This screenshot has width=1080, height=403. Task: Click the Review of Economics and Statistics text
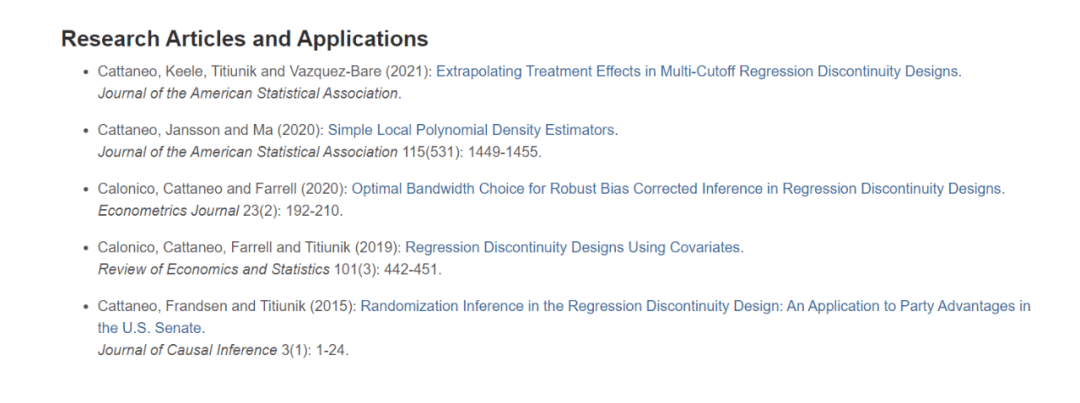(x=213, y=269)
